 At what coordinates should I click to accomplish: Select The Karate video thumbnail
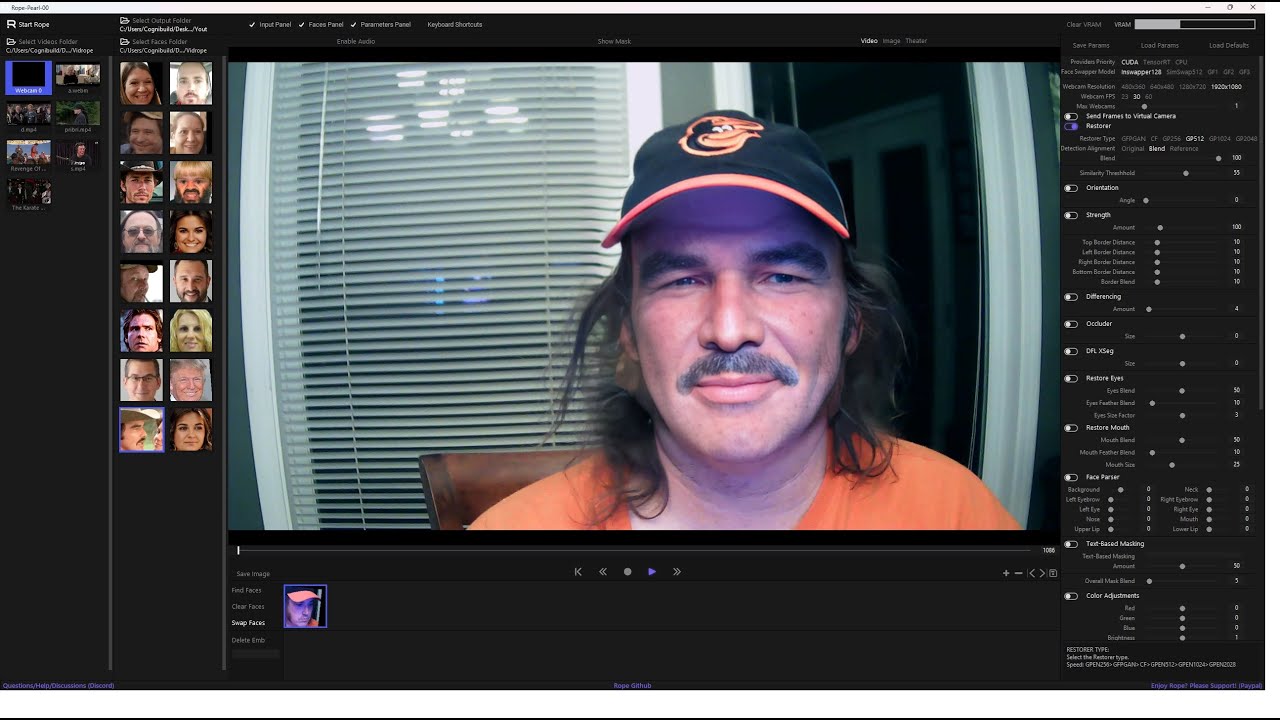click(29, 195)
